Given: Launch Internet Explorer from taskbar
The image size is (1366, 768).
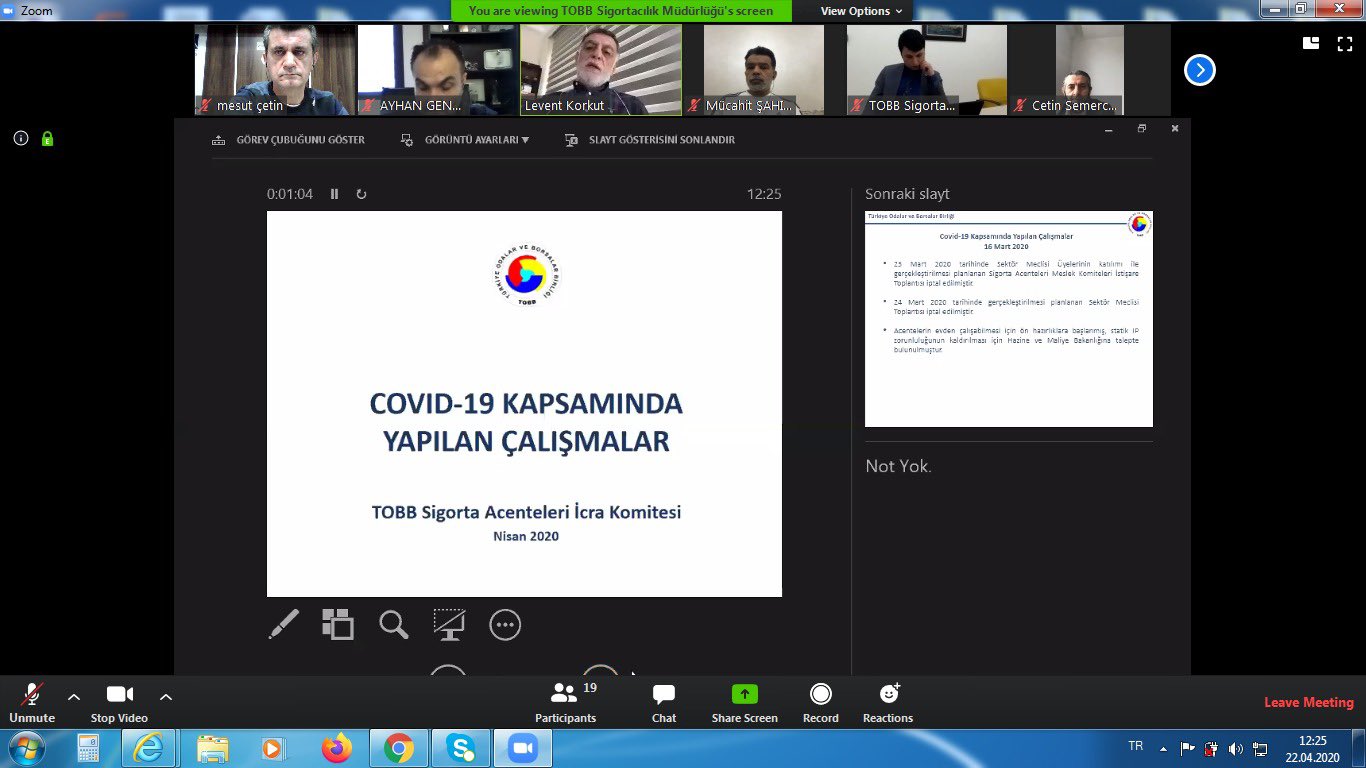Looking at the screenshot, I should point(149,747).
